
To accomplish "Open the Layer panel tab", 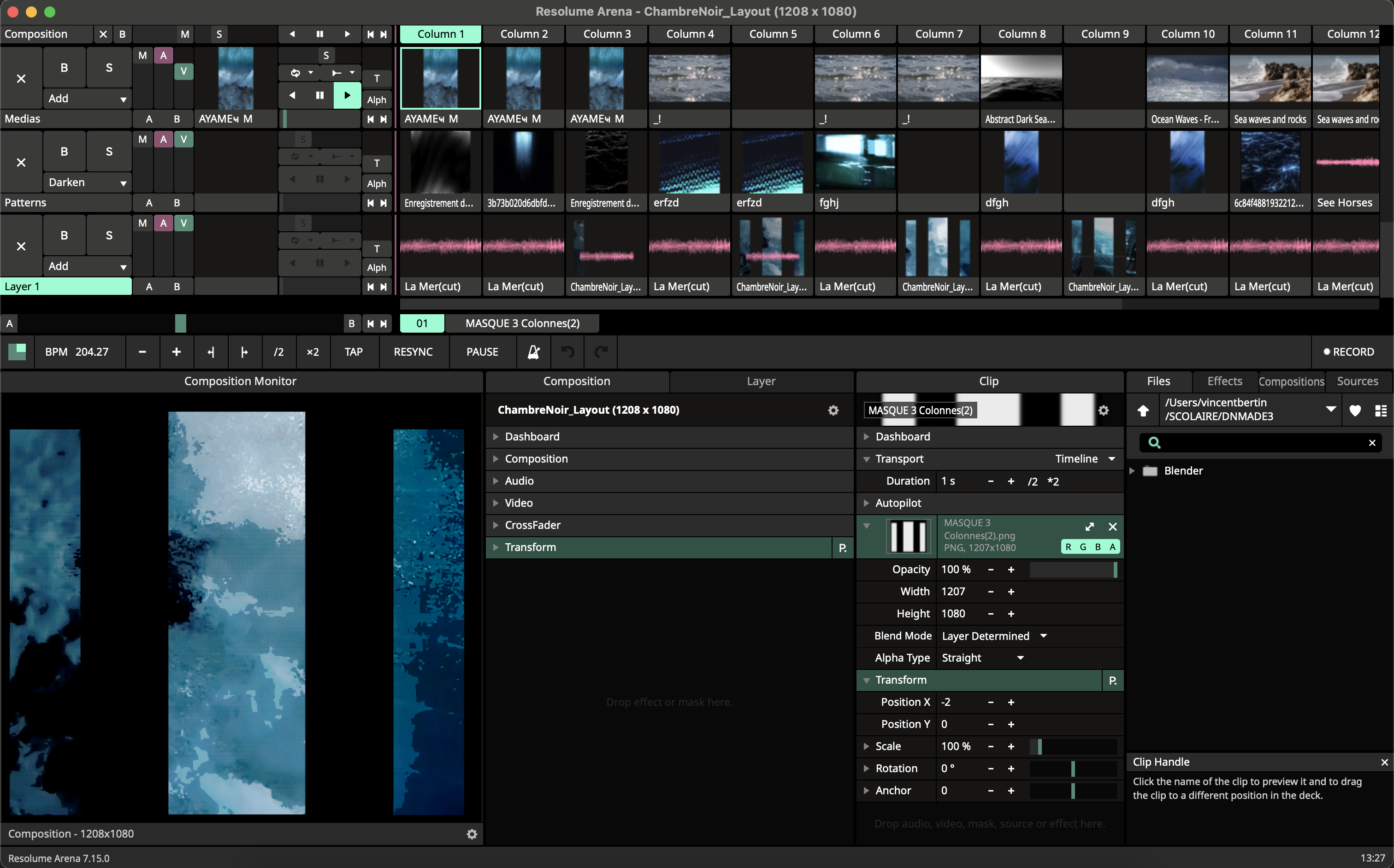I will point(761,381).
